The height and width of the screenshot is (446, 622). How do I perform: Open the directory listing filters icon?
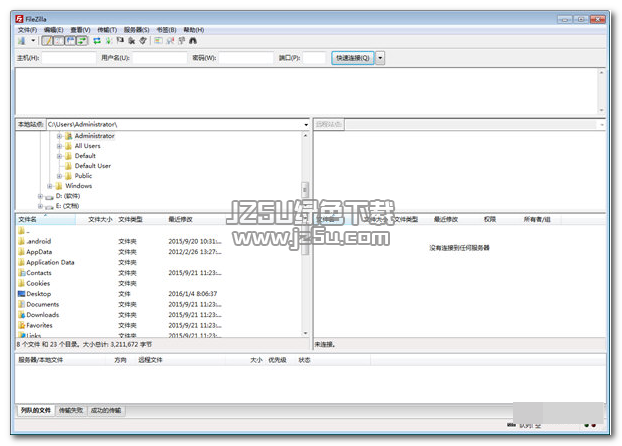[x=158, y=40]
